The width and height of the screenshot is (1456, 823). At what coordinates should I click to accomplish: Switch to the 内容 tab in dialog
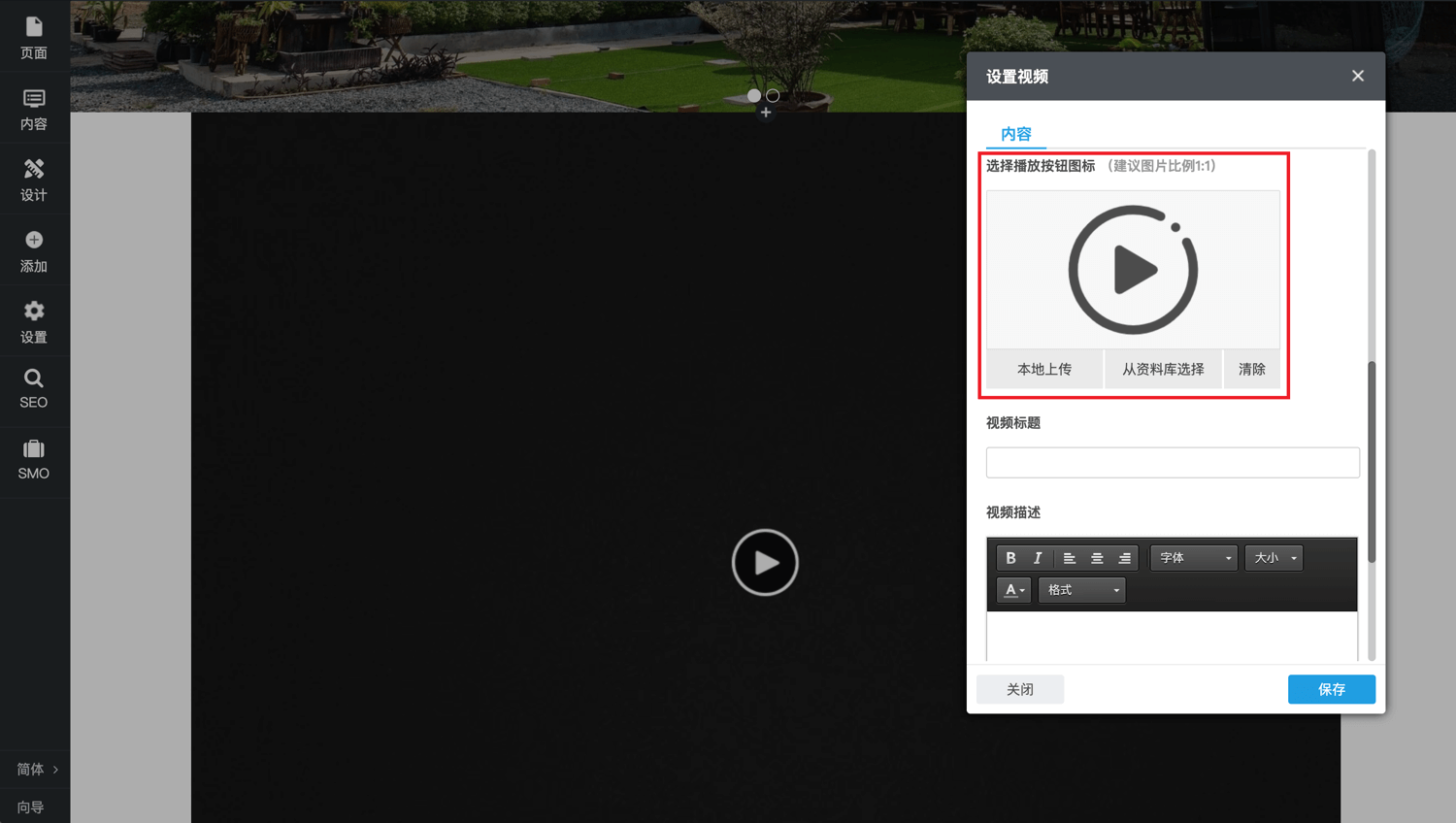[x=1015, y=134]
